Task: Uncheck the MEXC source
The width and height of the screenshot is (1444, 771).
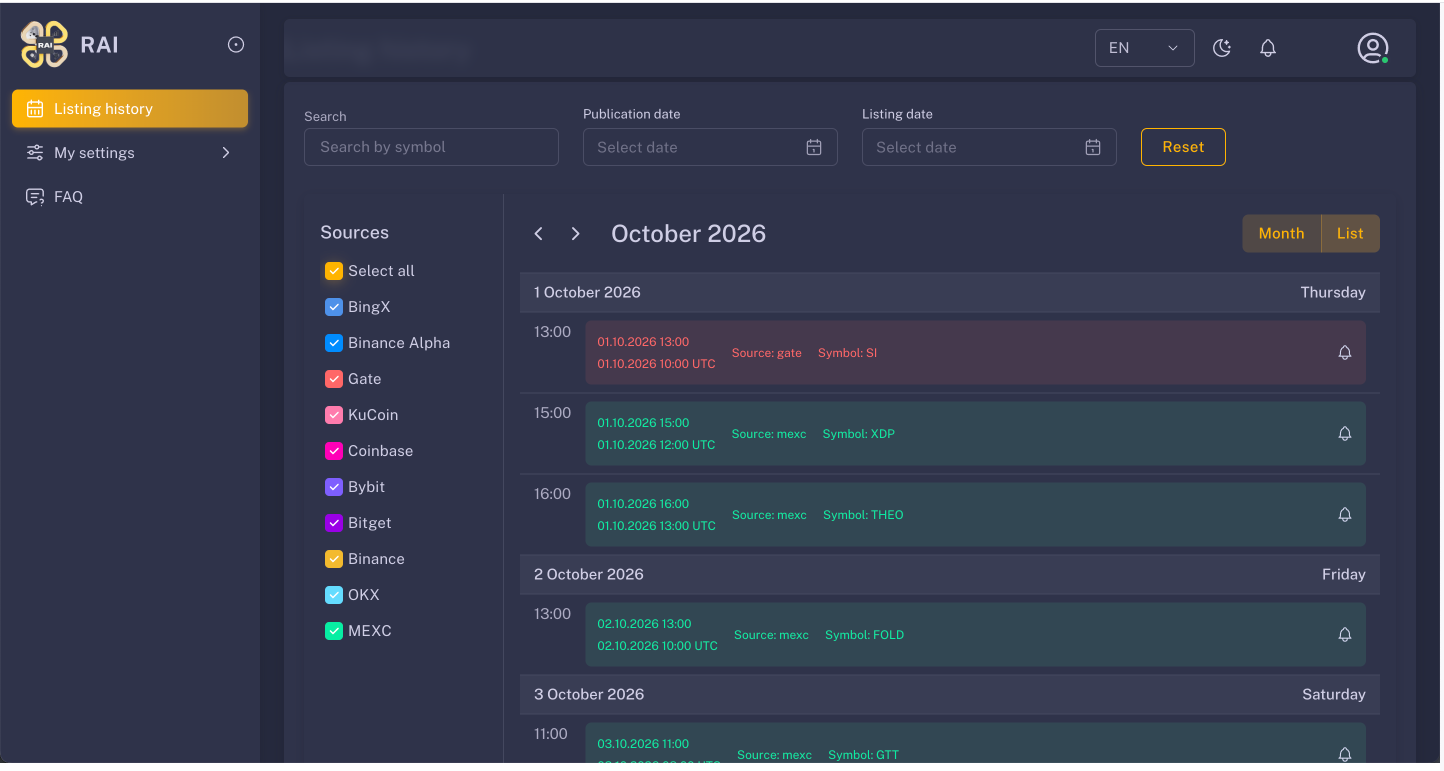Action: [334, 631]
